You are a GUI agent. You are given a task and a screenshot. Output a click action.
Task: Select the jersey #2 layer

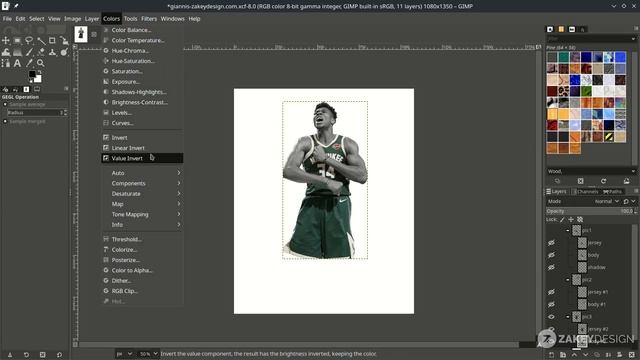pyautogui.click(x=598, y=329)
